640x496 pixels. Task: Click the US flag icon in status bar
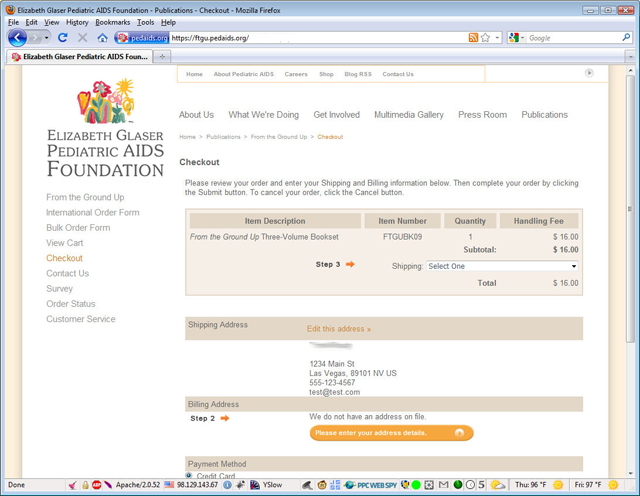coord(169,485)
